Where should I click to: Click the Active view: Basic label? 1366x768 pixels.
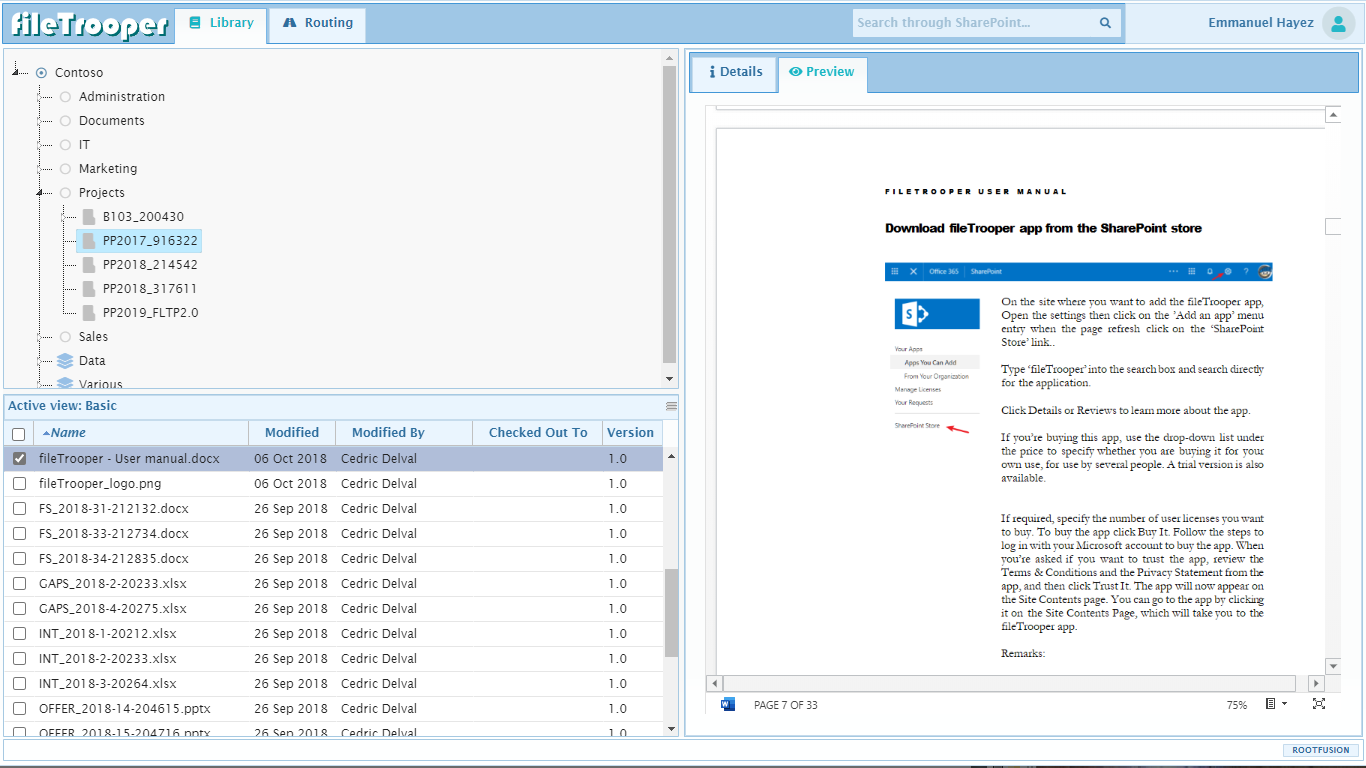pyautogui.click(x=62, y=406)
